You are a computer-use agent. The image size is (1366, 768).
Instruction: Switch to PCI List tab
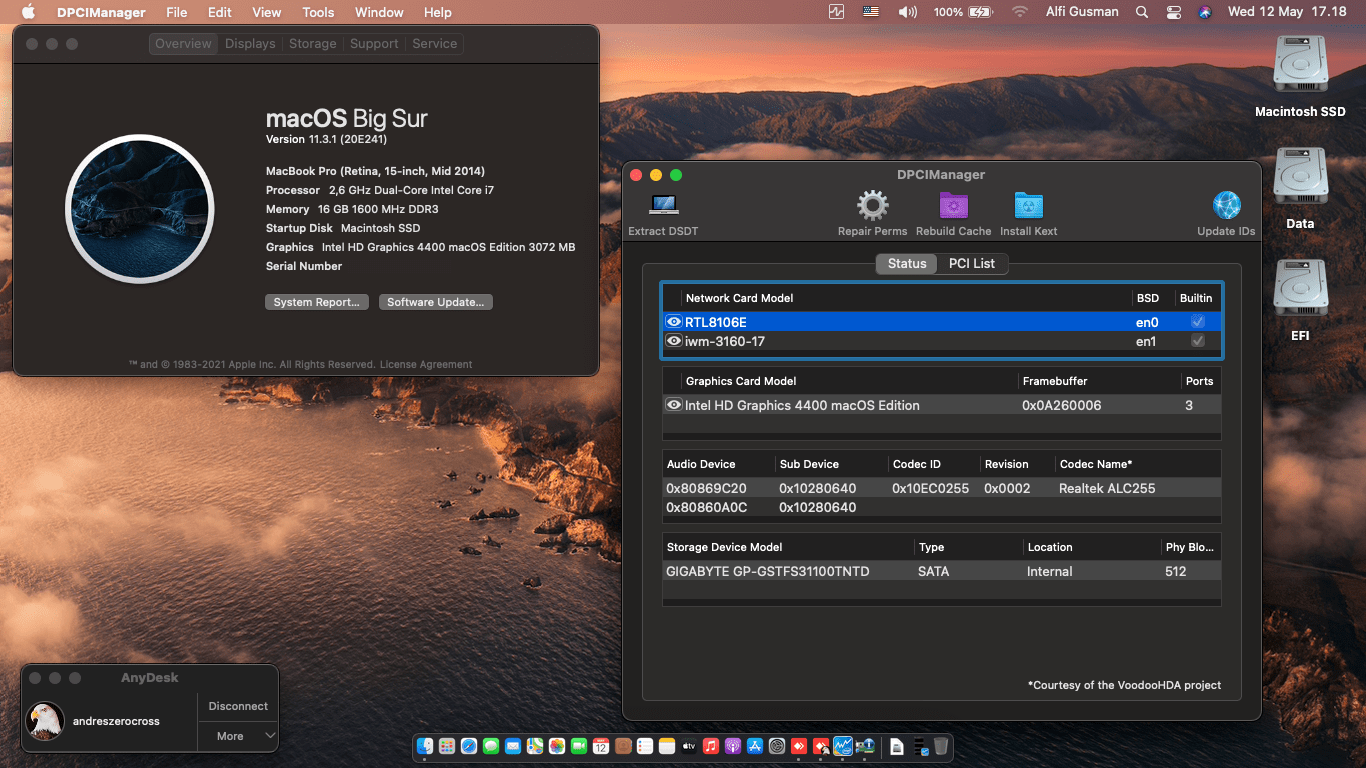pos(972,263)
